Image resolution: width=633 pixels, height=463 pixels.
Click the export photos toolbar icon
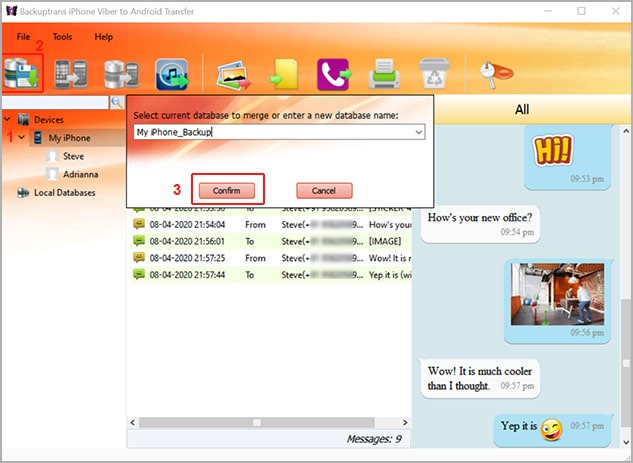[x=233, y=75]
